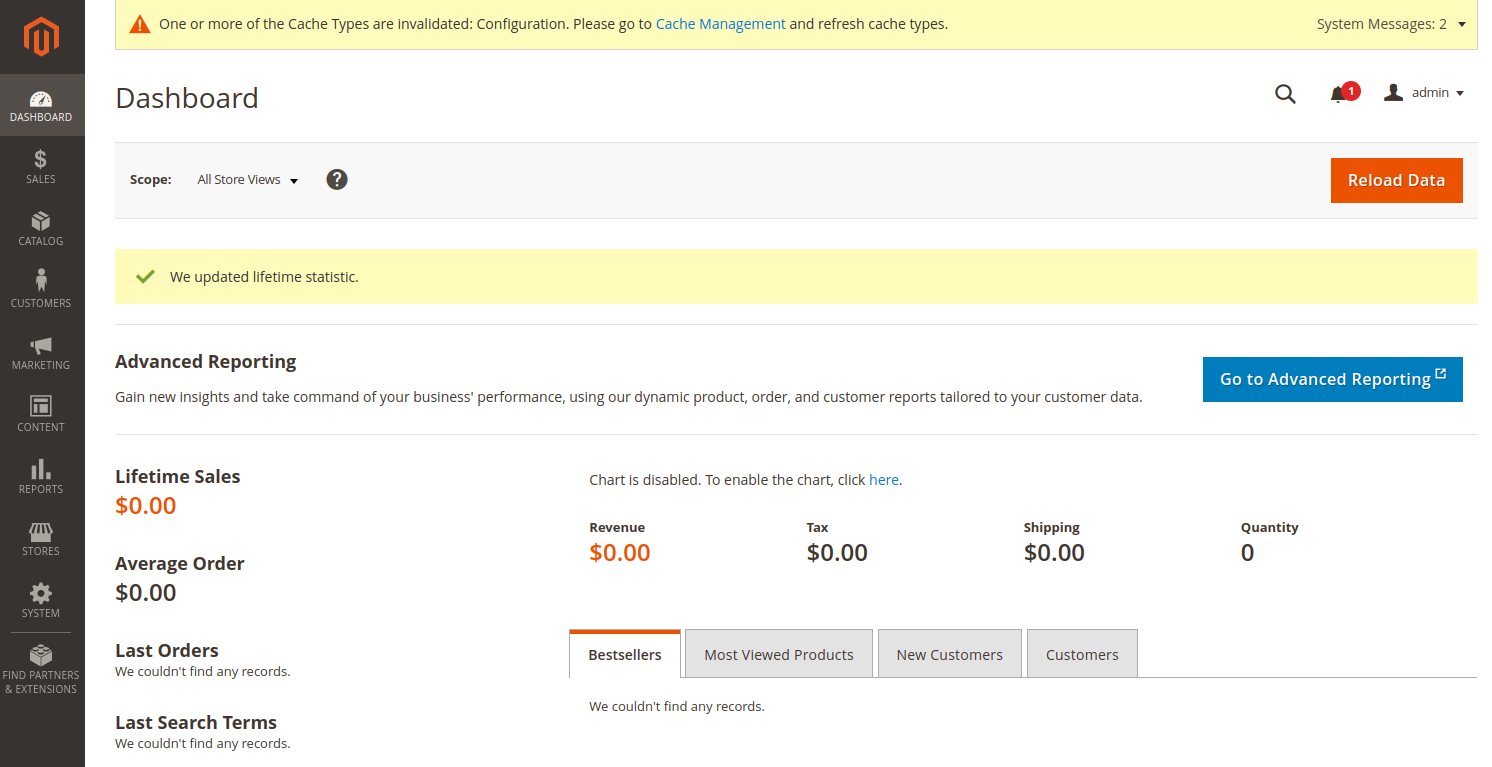Open the Reports bar chart icon
The height and width of the screenshot is (767, 1492).
[x=41, y=469]
